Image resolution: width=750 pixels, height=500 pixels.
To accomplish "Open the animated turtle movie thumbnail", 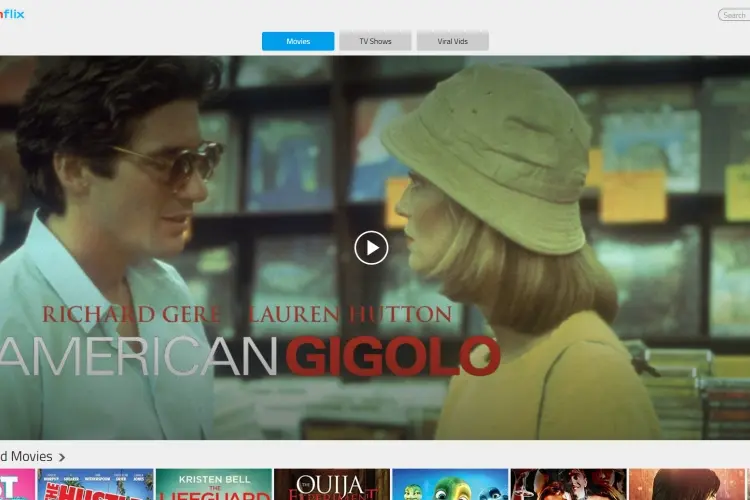I will 450,484.
